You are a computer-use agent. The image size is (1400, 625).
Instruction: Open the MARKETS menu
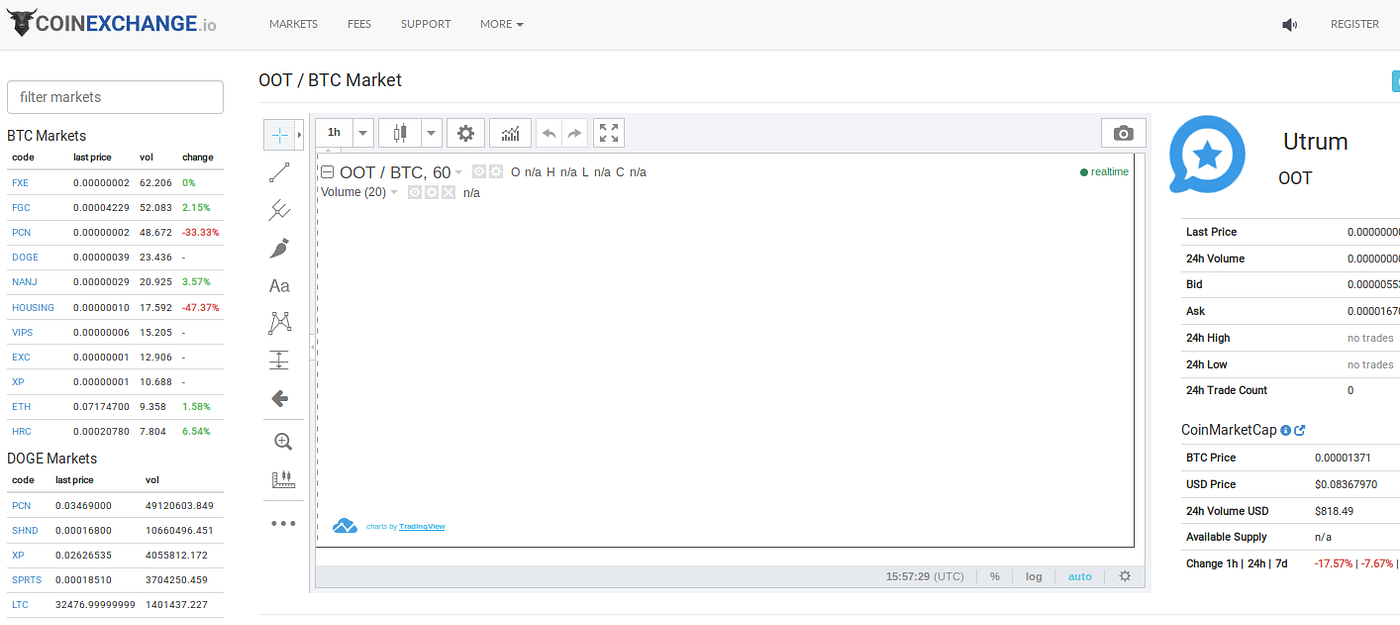(293, 24)
